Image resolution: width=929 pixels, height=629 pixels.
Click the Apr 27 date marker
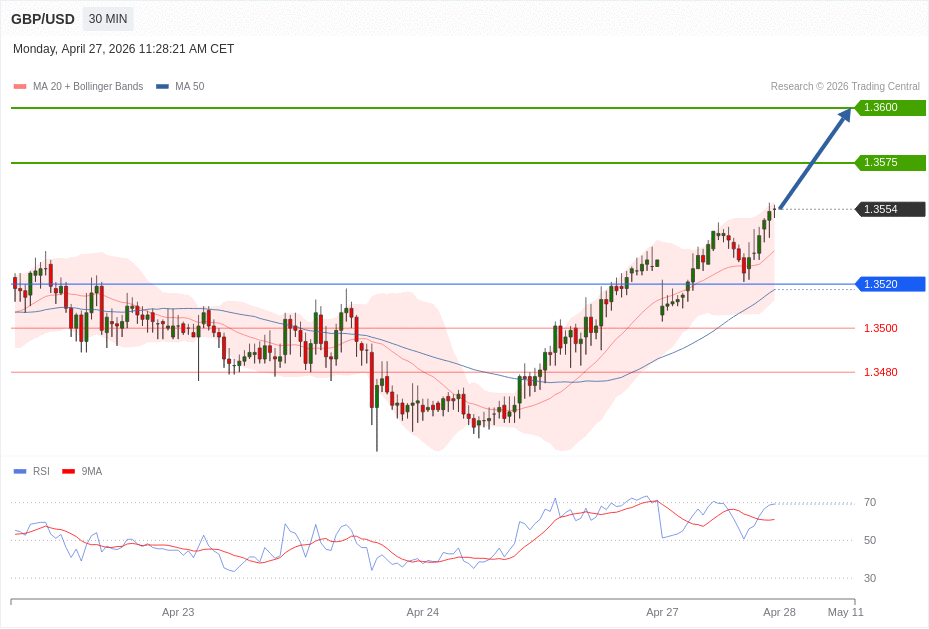point(662,612)
